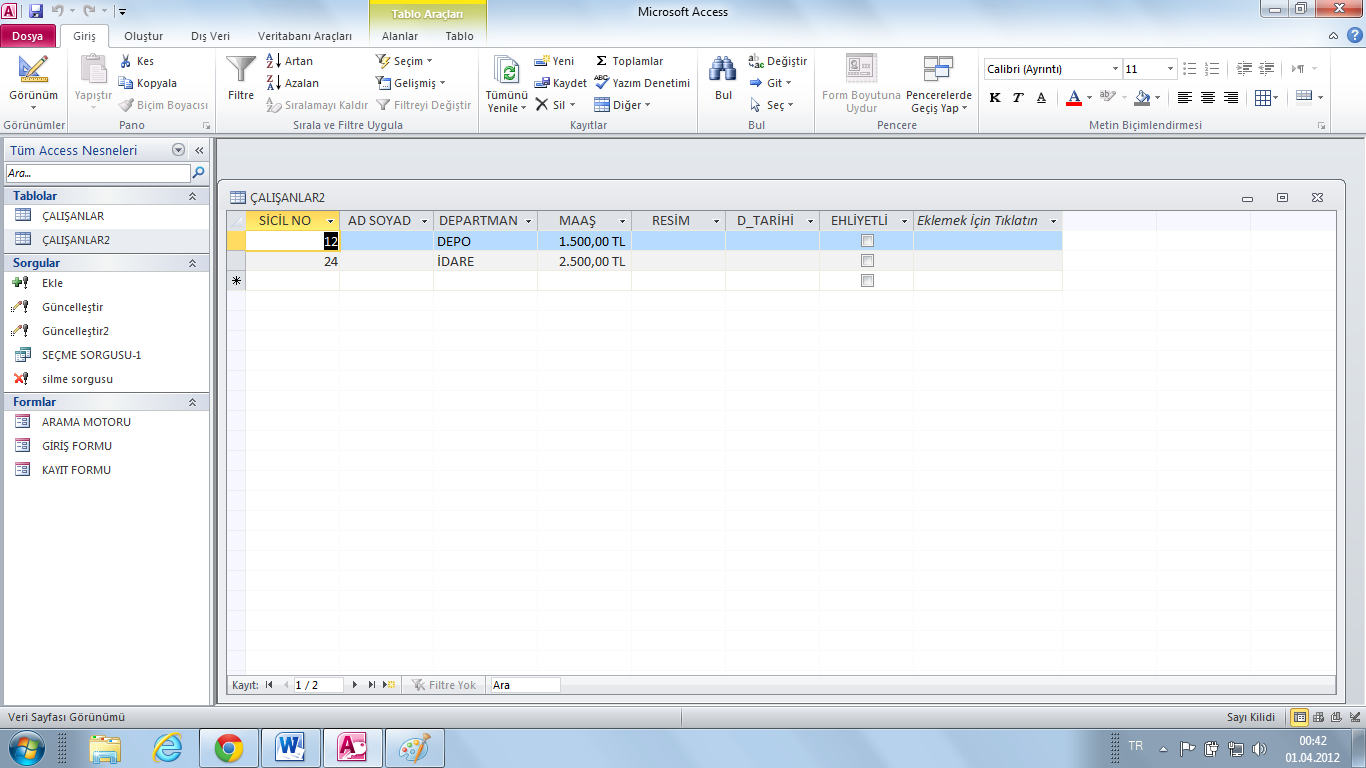This screenshot has height=768, width=1366.
Task: Click Sil delete button
Action: (555, 105)
